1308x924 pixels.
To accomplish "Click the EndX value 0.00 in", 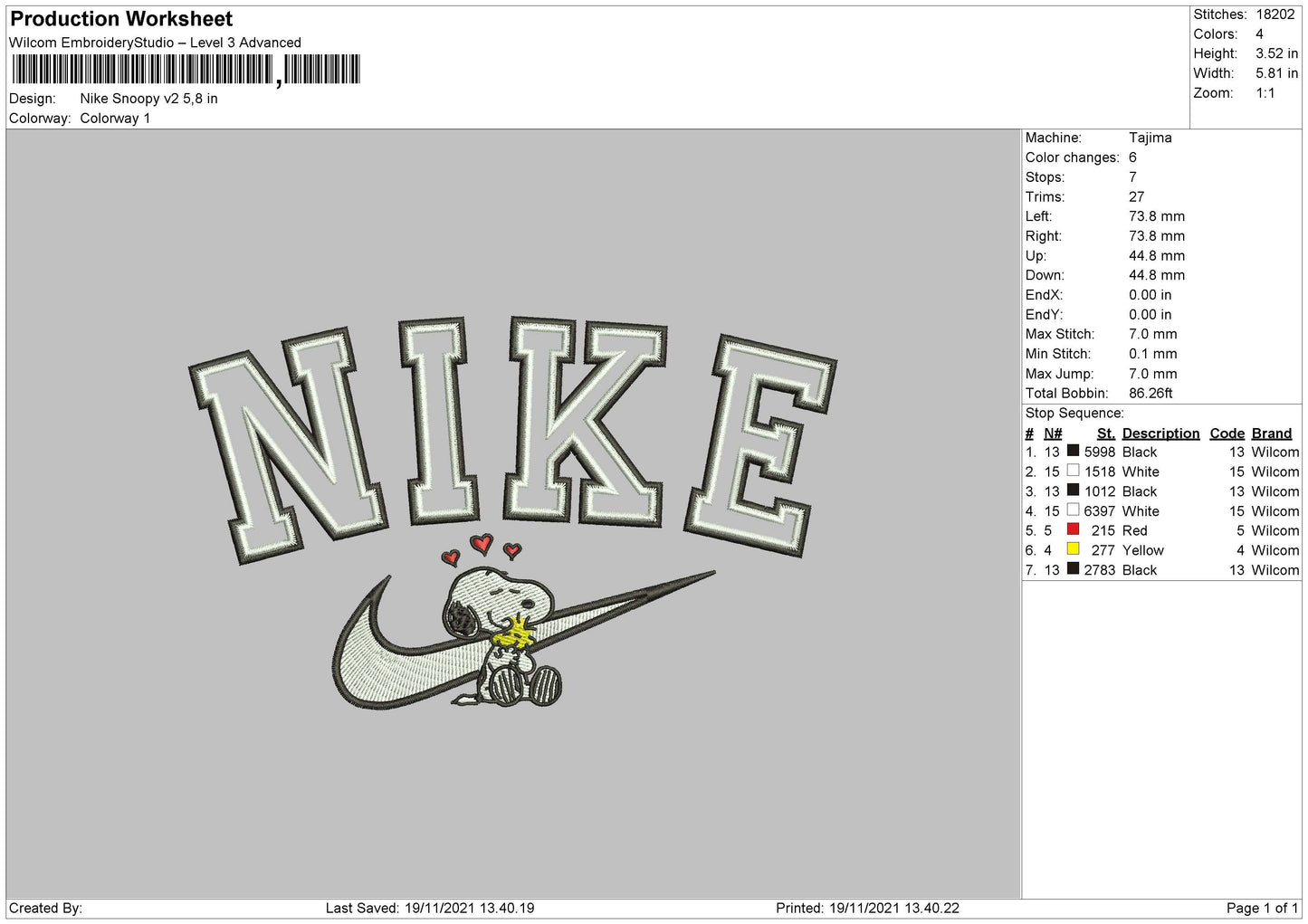I will [1150, 295].
